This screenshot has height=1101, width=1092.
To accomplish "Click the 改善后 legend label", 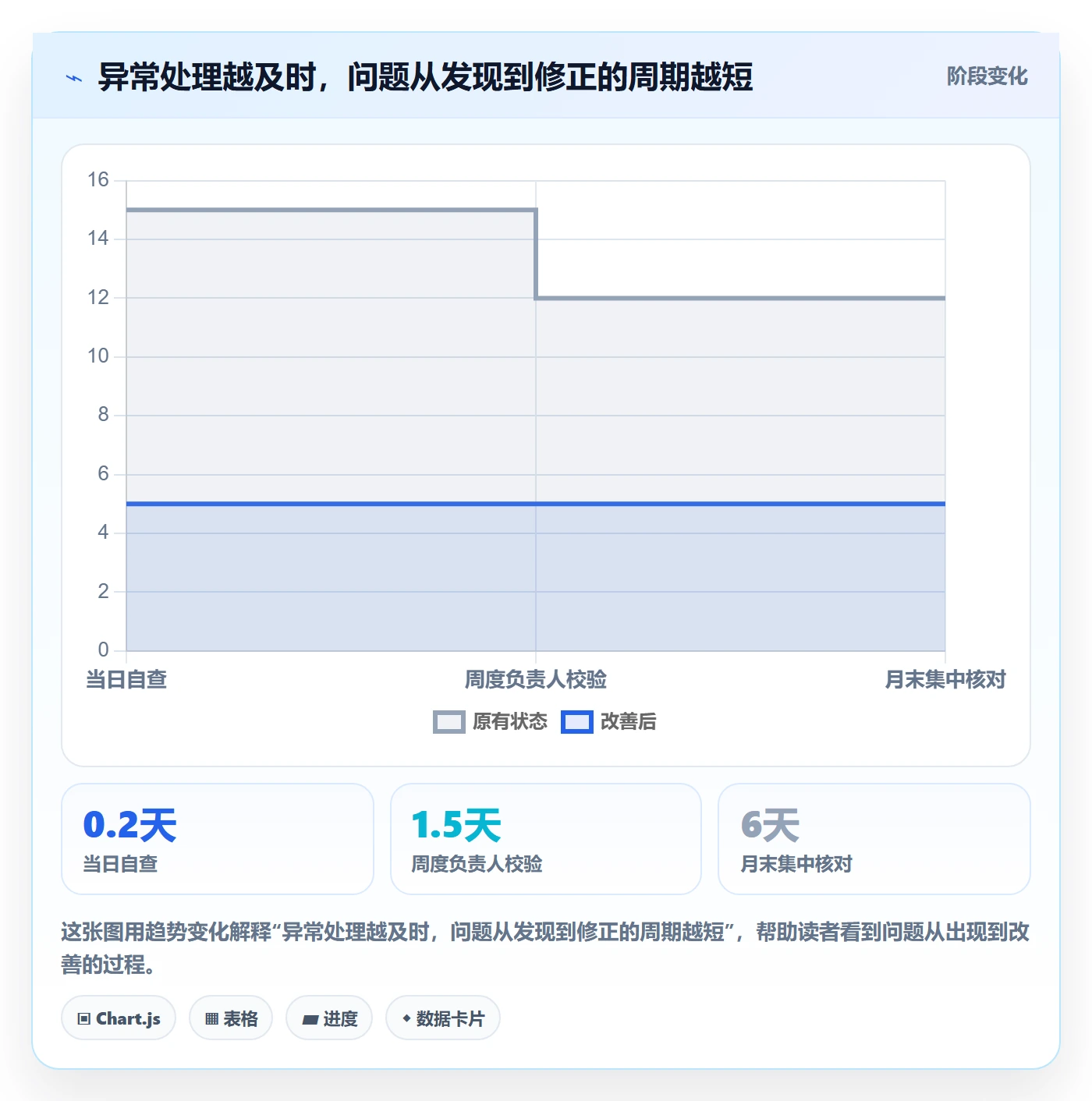I will [x=628, y=722].
